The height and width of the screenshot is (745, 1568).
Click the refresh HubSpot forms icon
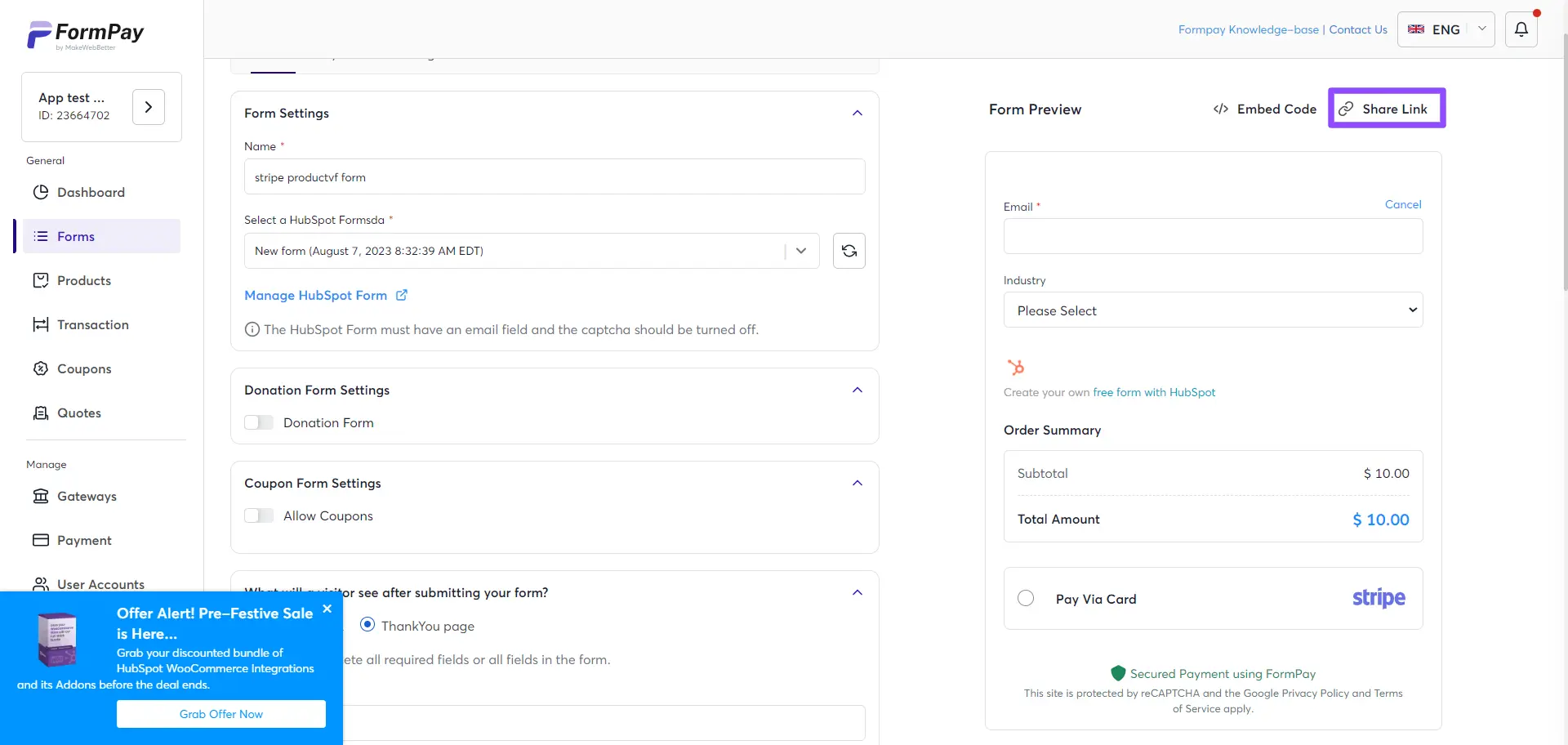849,251
